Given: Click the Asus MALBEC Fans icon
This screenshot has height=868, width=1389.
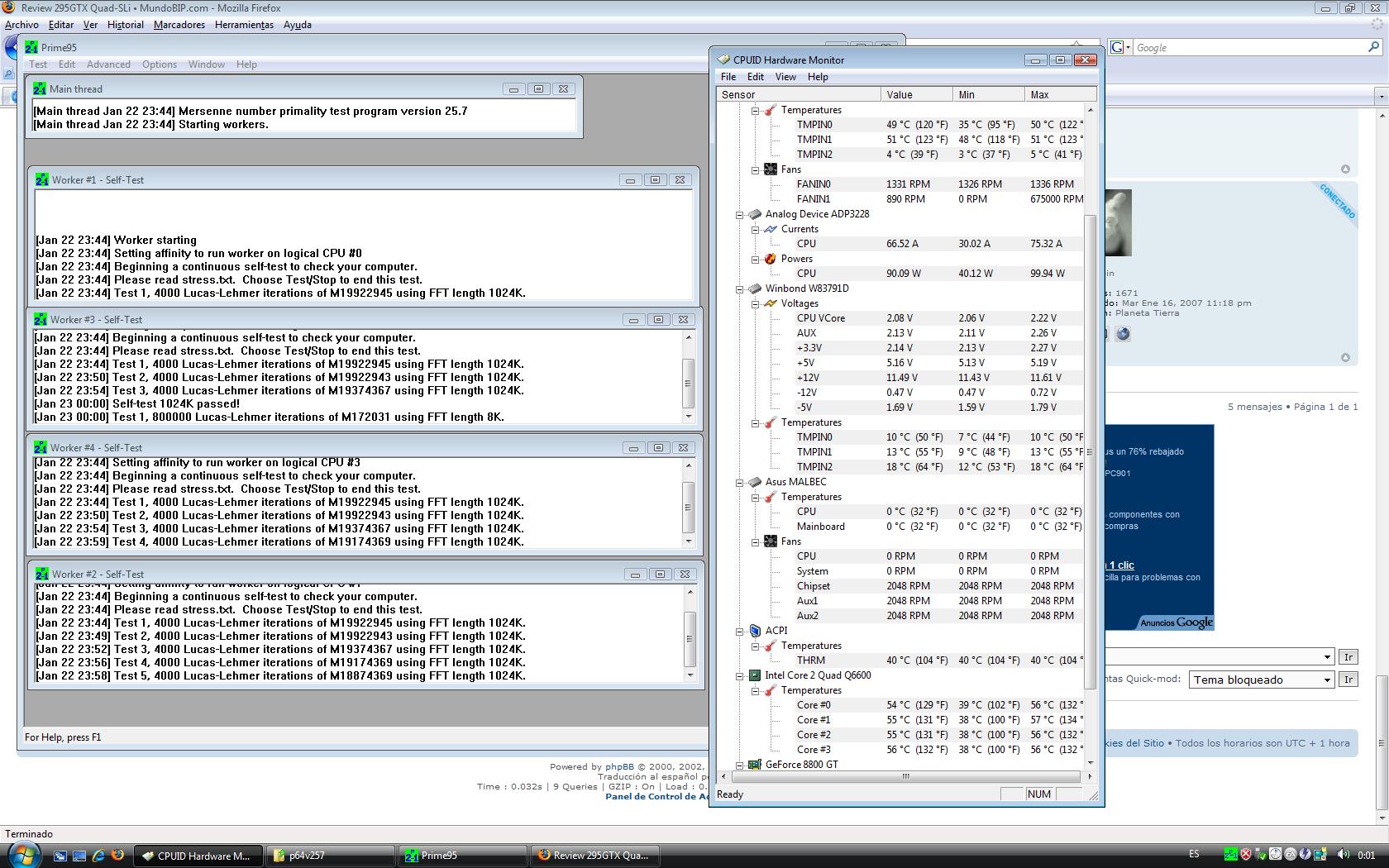Looking at the screenshot, I should click(770, 541).
